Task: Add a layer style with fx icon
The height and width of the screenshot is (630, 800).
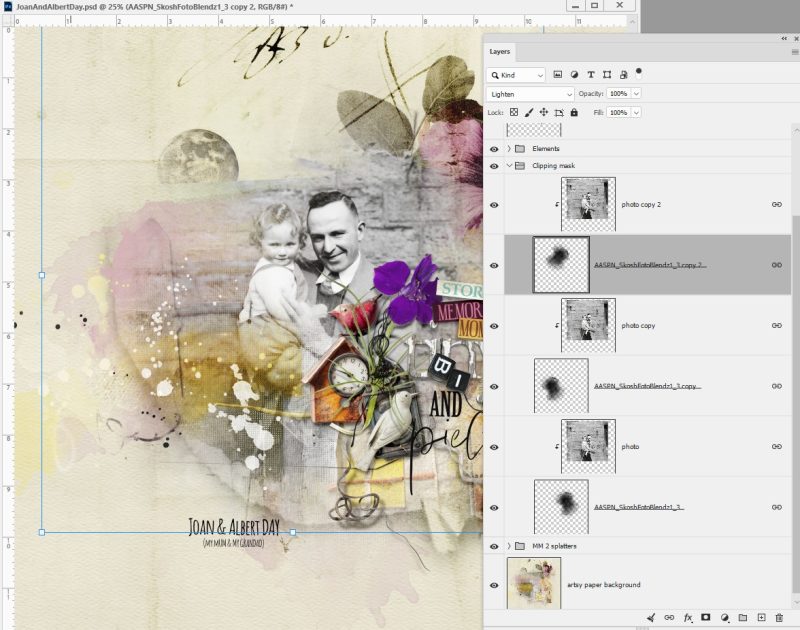Action: click(688, 618)
